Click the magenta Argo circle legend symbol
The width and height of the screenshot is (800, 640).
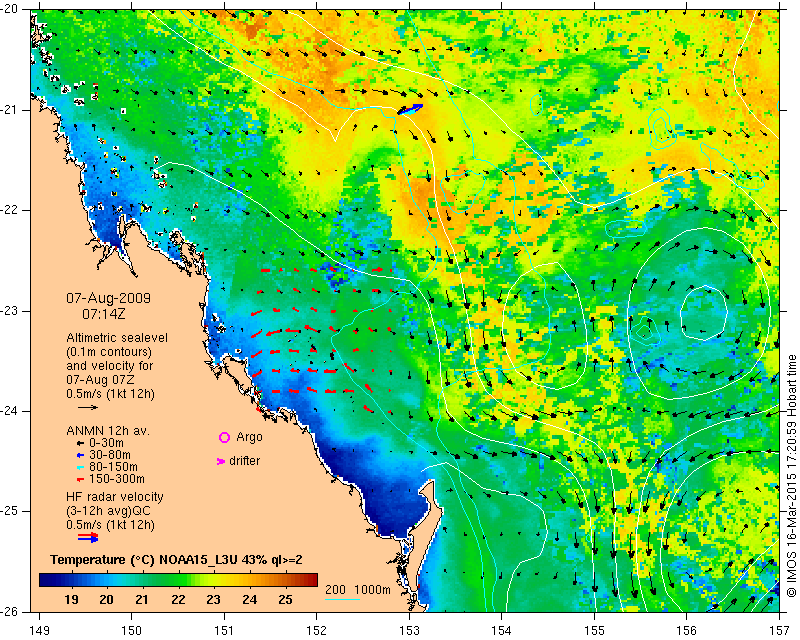point(224,437)
